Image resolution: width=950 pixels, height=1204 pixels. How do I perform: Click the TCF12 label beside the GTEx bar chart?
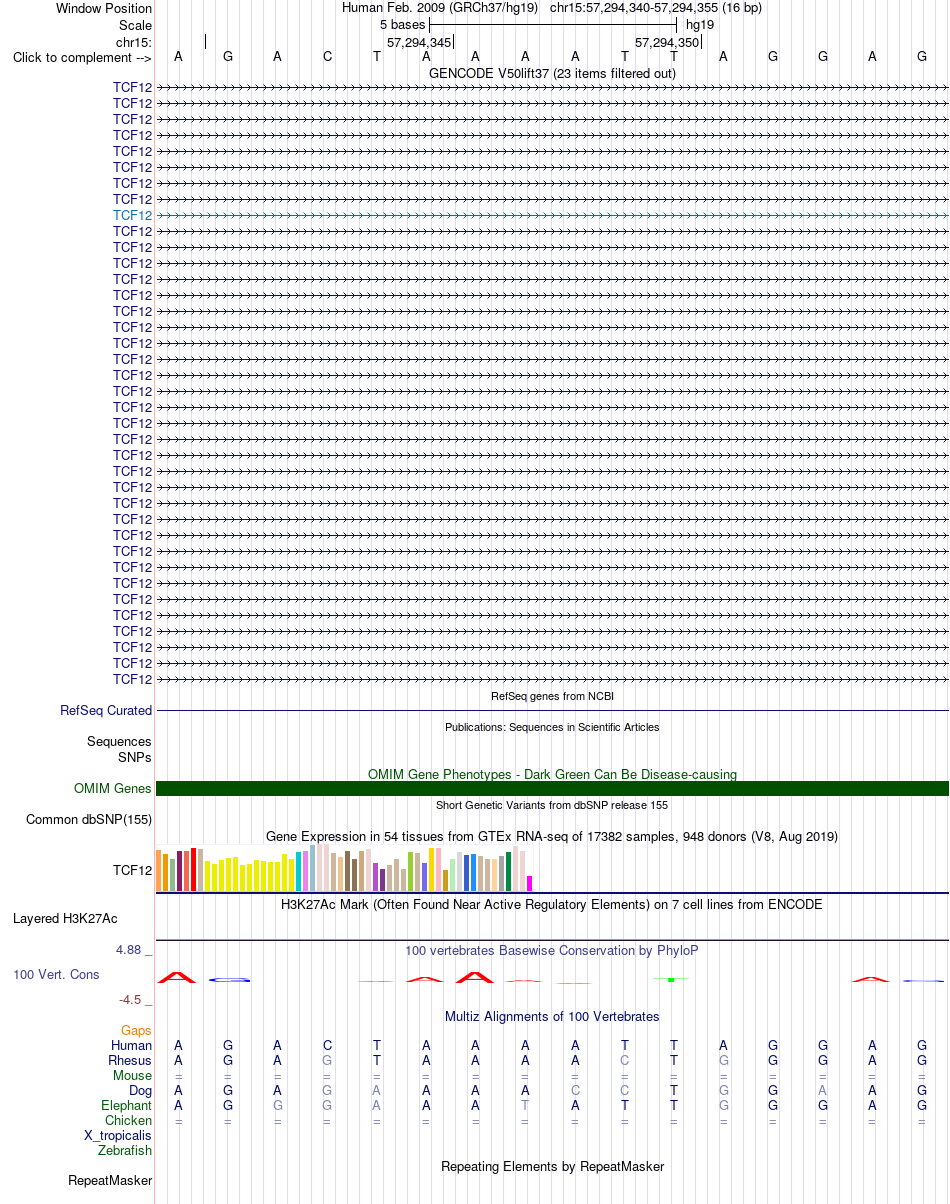click(133, 870)
